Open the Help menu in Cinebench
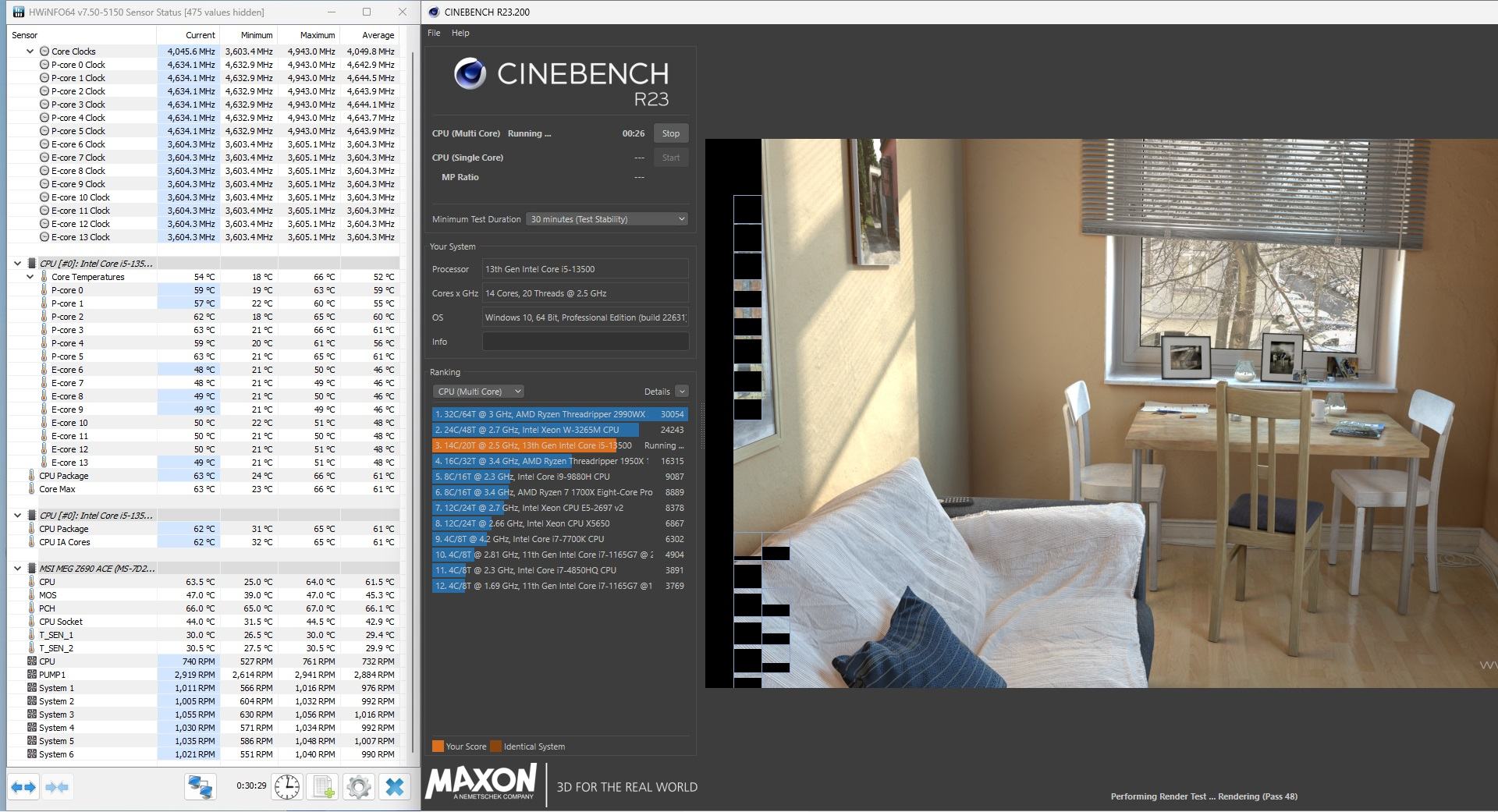 (x=460, y=33)
